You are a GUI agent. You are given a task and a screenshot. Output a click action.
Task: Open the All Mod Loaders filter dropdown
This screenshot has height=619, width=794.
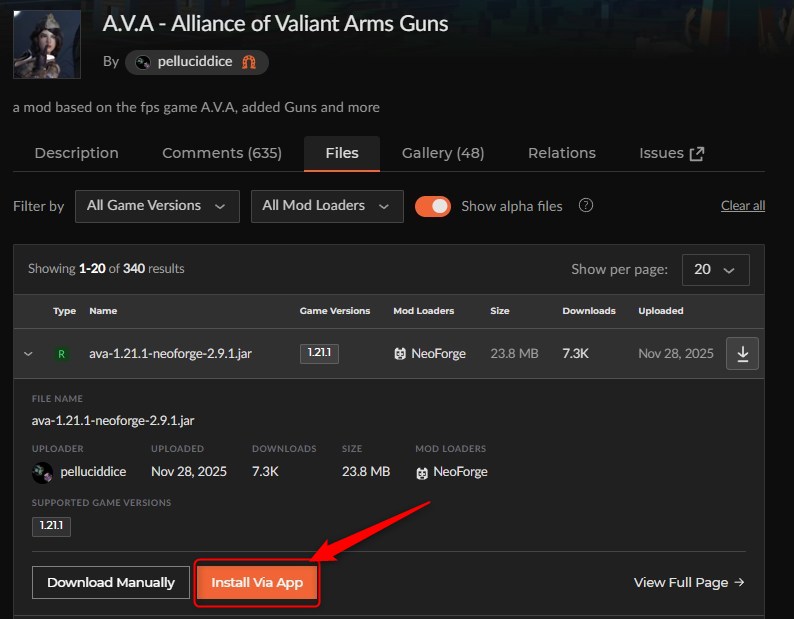pyautogui.click(x=327, y=206)
